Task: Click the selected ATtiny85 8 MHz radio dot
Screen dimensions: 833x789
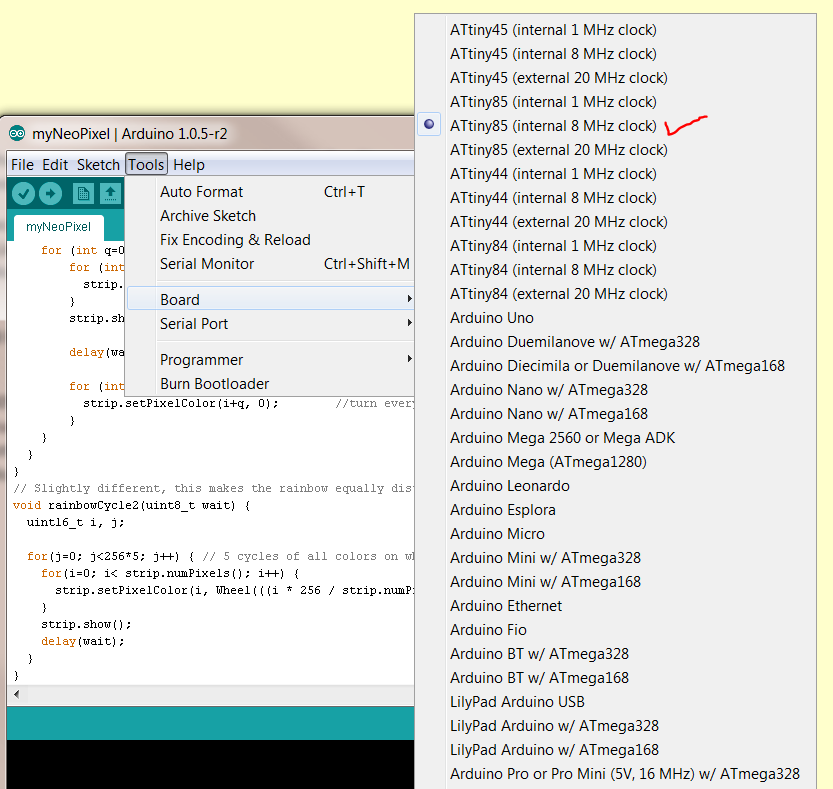Action: 429,124
